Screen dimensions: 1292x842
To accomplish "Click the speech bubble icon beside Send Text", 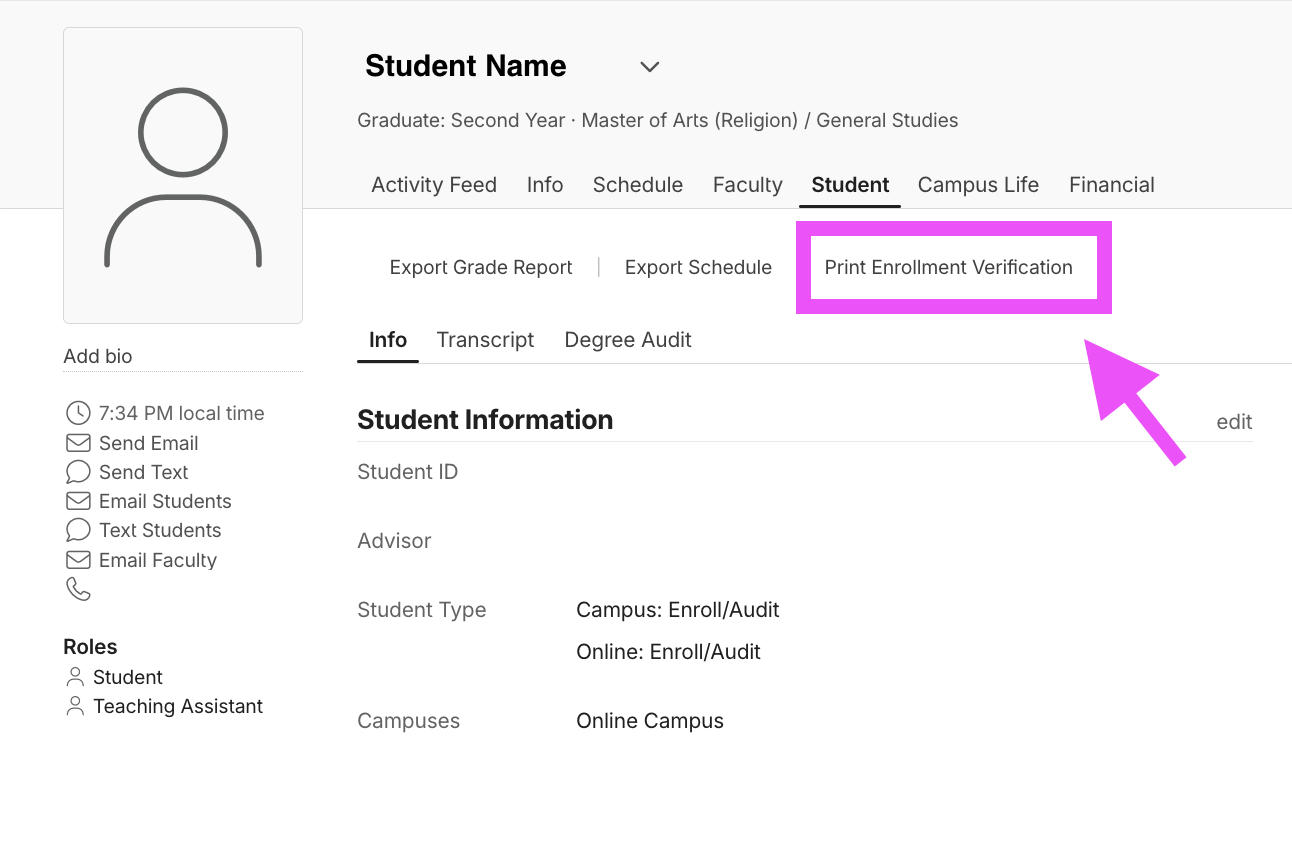I will click(78, 472).
